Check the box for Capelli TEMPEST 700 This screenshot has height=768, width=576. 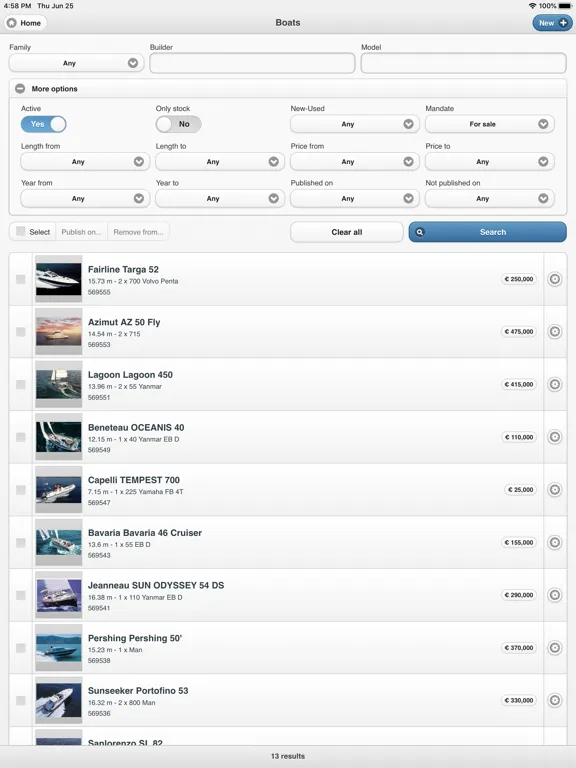pos(21,490)
